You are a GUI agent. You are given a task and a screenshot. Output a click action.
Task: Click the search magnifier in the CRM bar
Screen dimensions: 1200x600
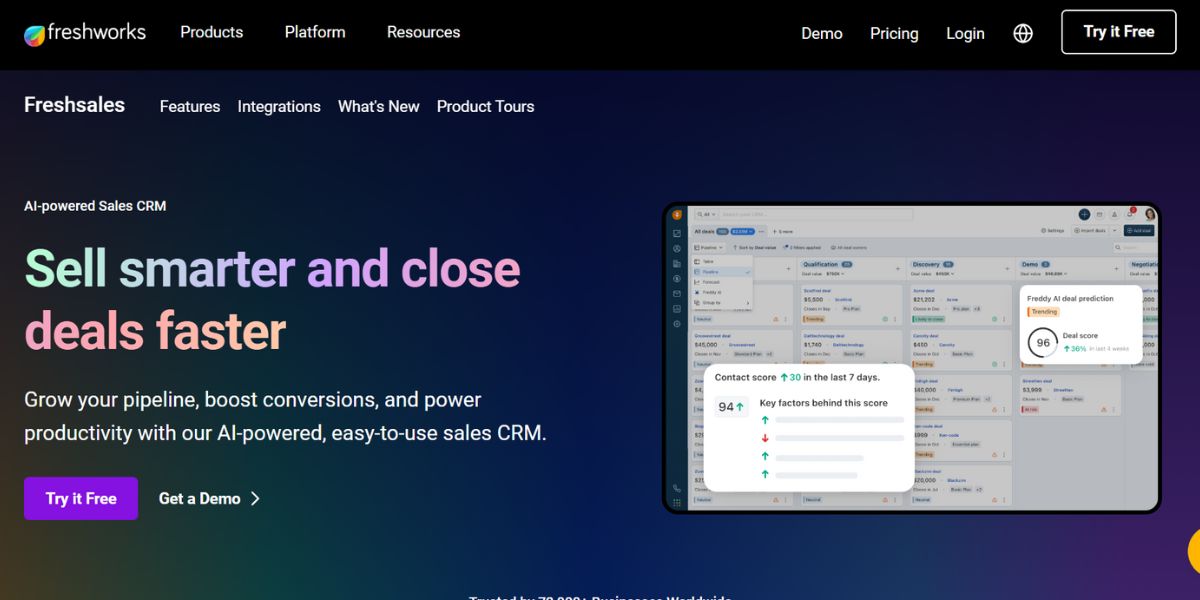[701, 214]
